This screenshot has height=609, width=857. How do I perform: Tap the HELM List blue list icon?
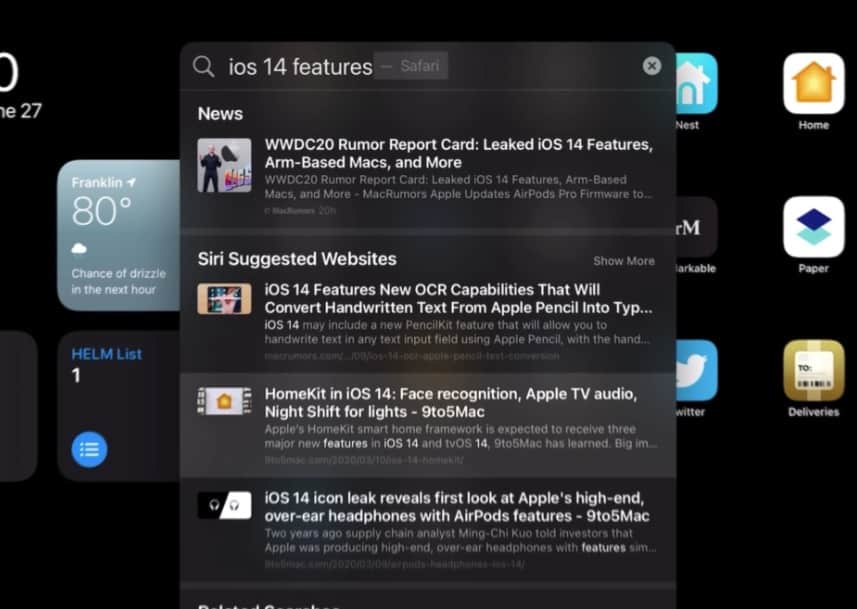click(90, 449)
